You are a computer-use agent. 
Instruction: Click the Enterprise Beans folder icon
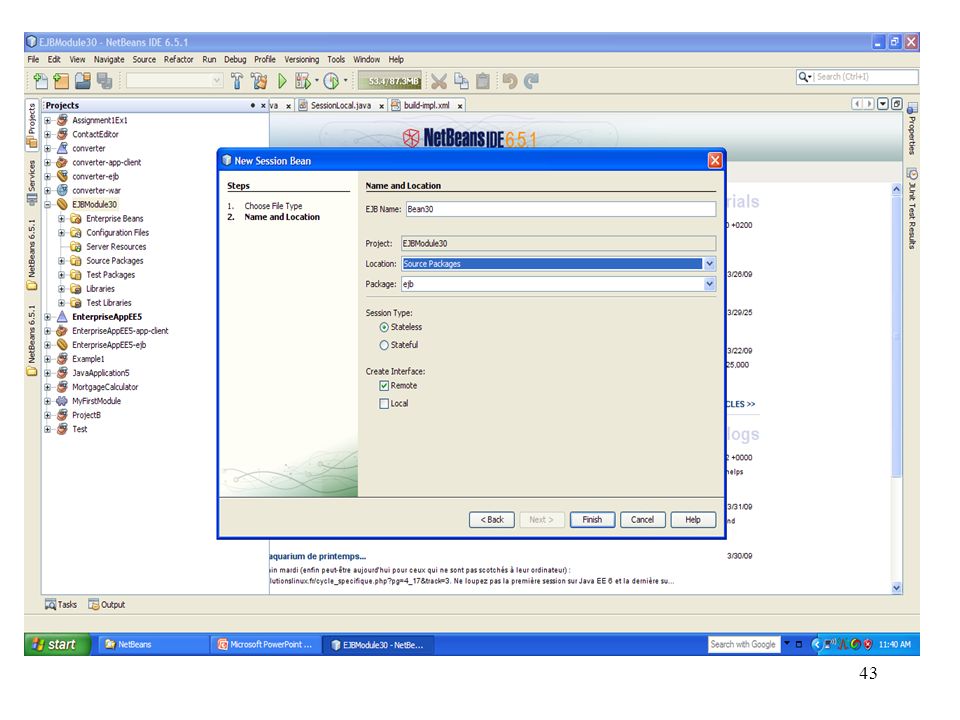76,219
